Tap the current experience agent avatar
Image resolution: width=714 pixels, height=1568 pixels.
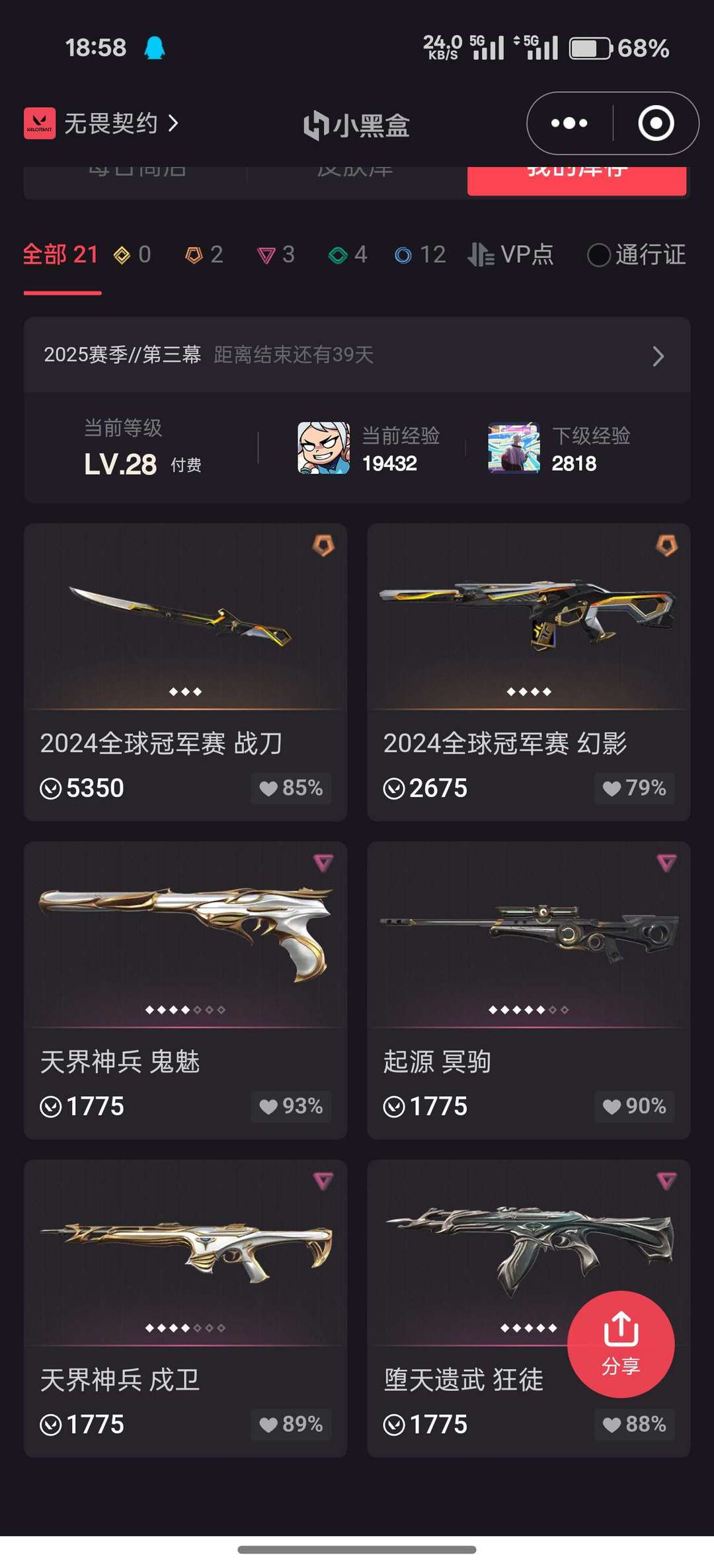pos(324,448)
